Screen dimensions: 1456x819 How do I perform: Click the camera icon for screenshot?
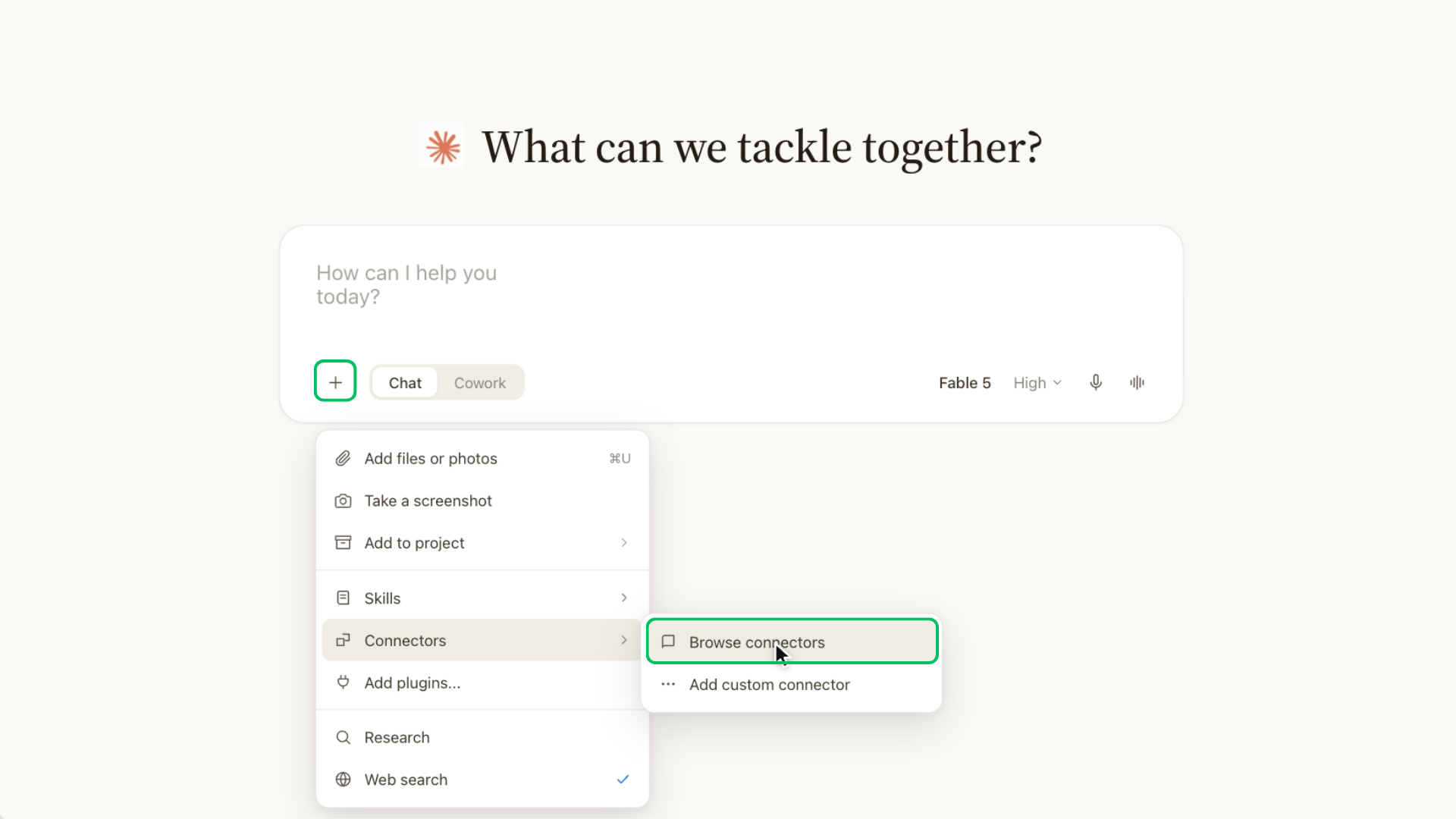343,500
